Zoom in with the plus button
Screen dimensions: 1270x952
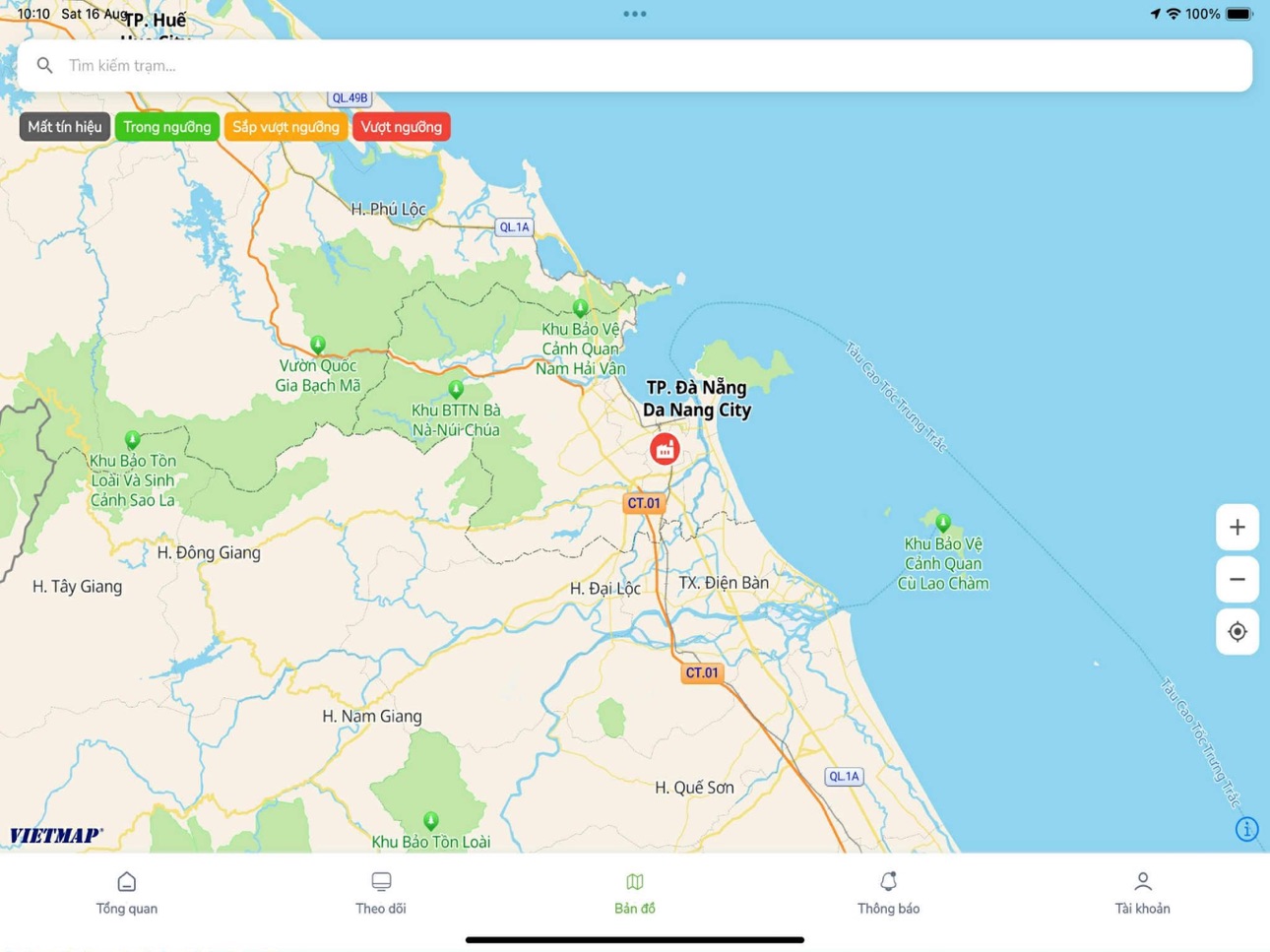tap(1238, 528)
